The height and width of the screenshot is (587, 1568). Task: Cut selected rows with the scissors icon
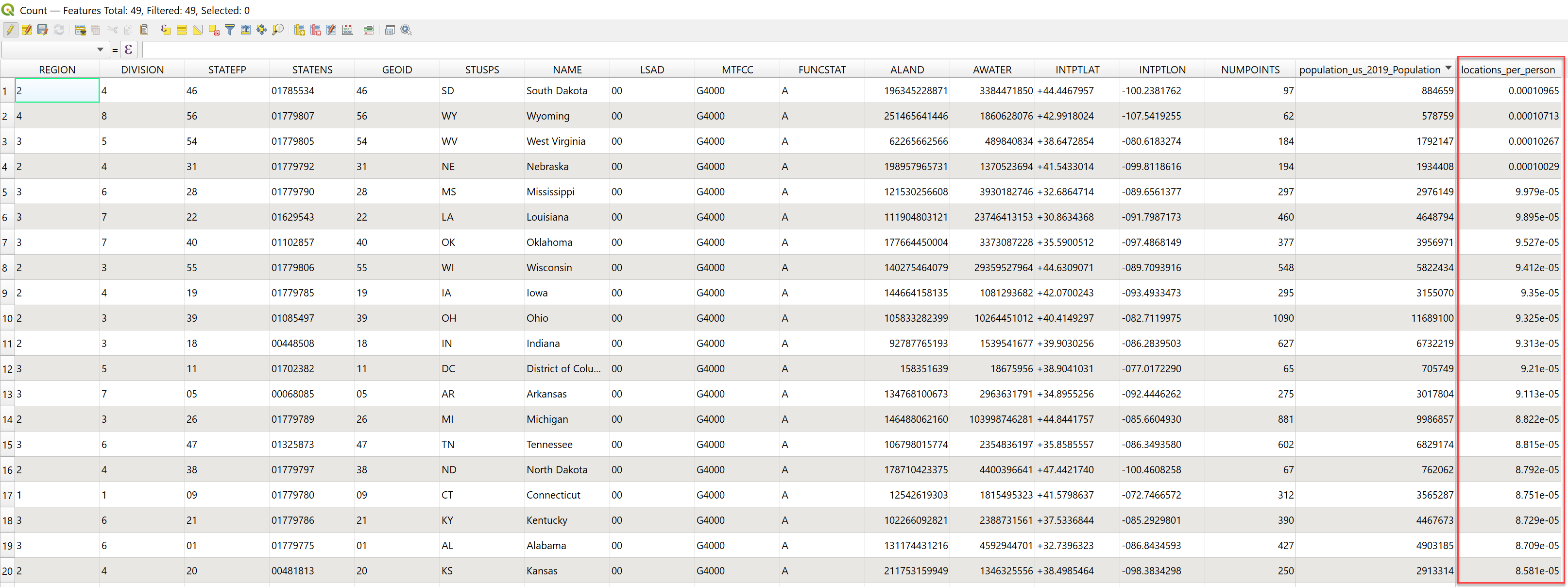(x=112, y=30)
